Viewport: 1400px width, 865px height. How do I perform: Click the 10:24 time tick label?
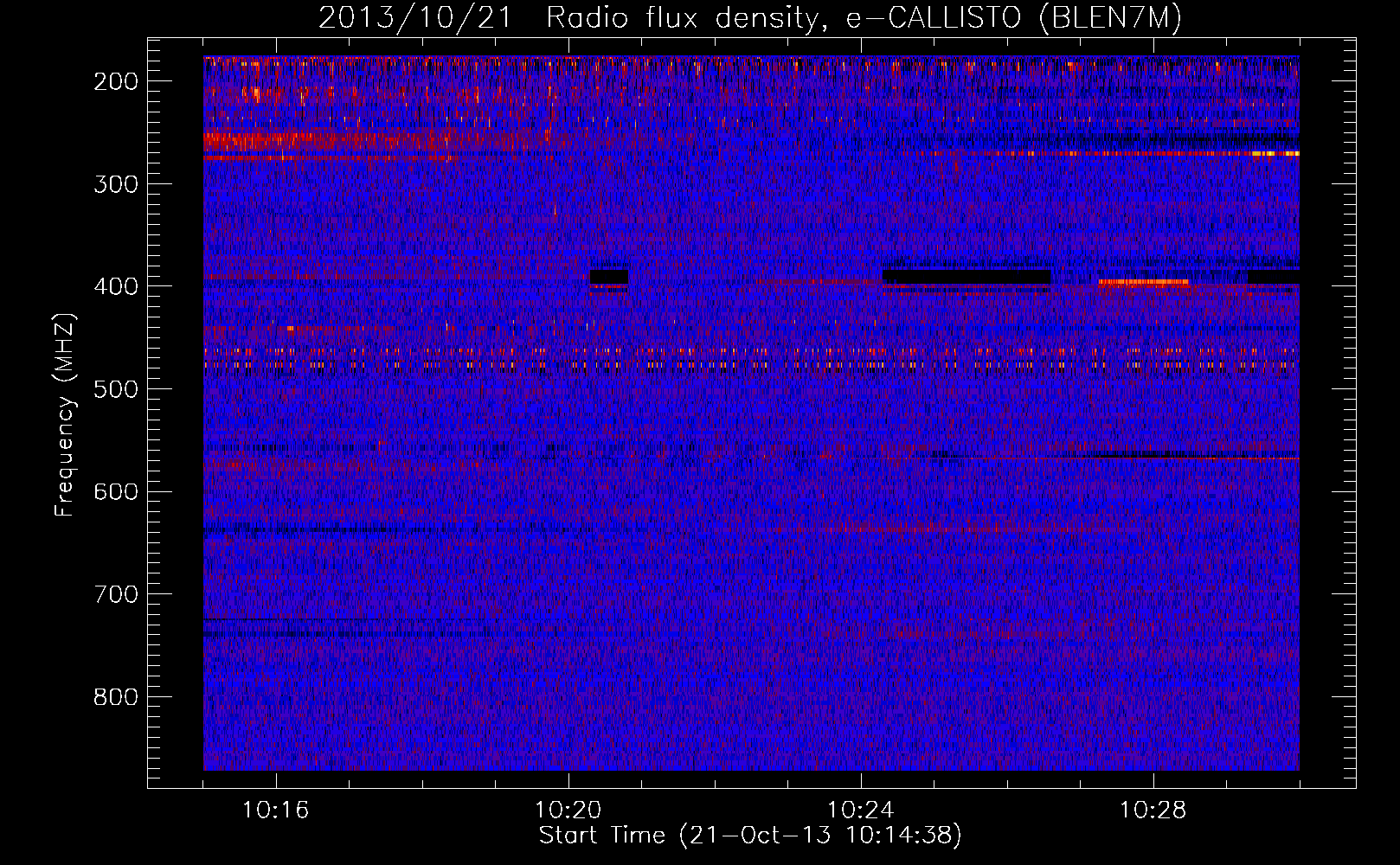[x=861, y=811]
